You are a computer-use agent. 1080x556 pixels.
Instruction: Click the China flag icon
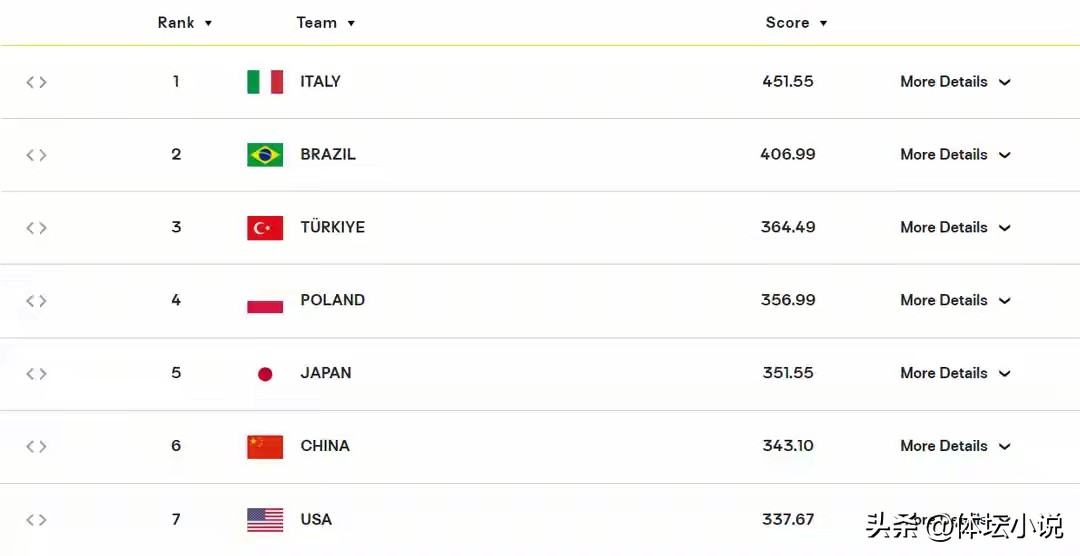tap(265, 447)
